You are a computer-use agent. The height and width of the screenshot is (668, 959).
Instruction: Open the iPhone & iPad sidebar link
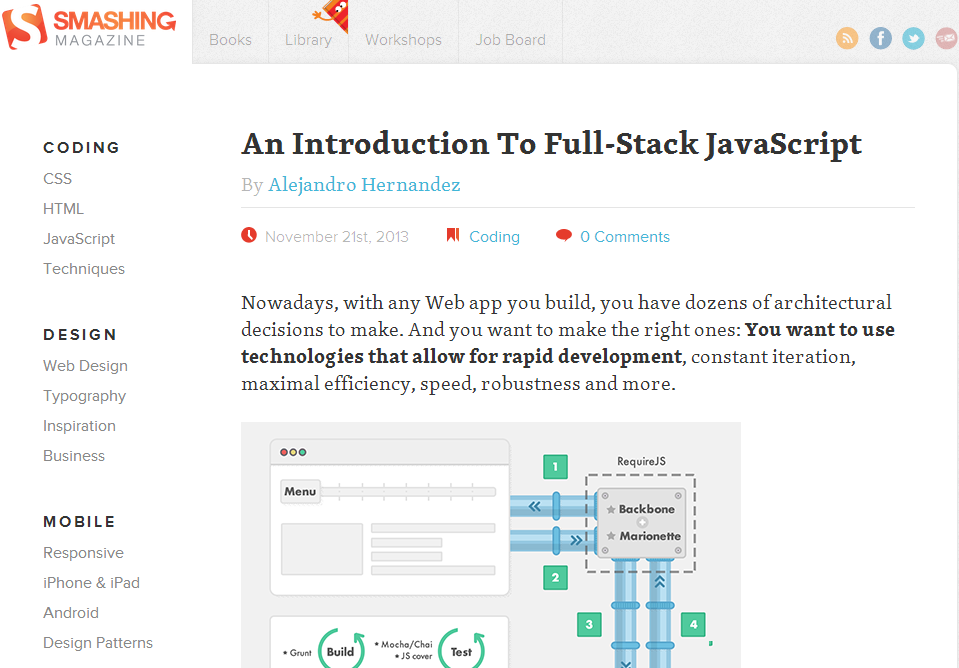click(x=91, y=583)
